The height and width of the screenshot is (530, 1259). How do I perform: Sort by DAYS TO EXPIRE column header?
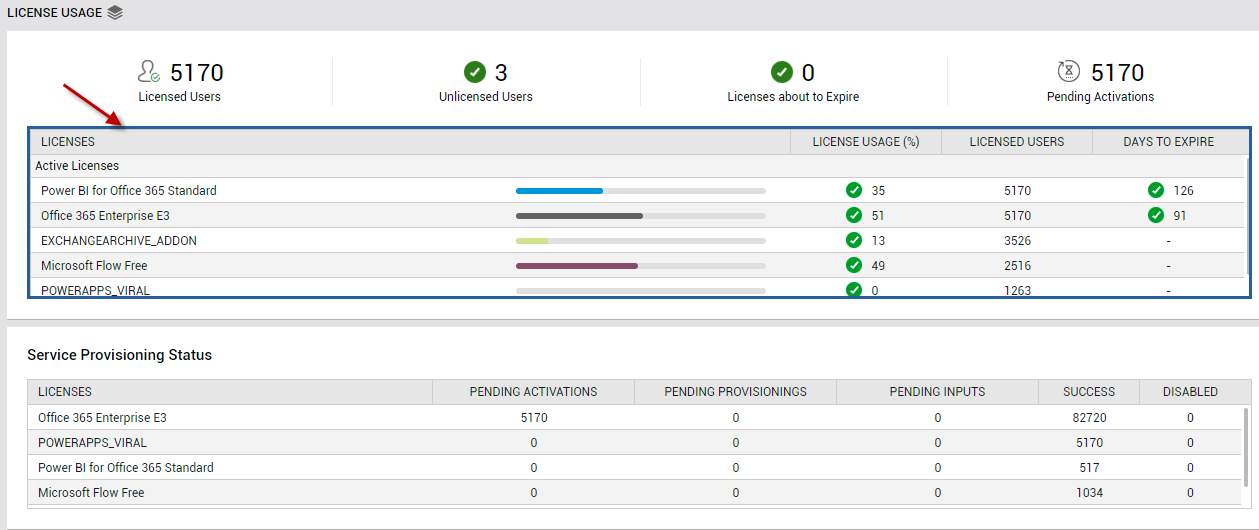pyautogui.click(x=1169, y=142)
